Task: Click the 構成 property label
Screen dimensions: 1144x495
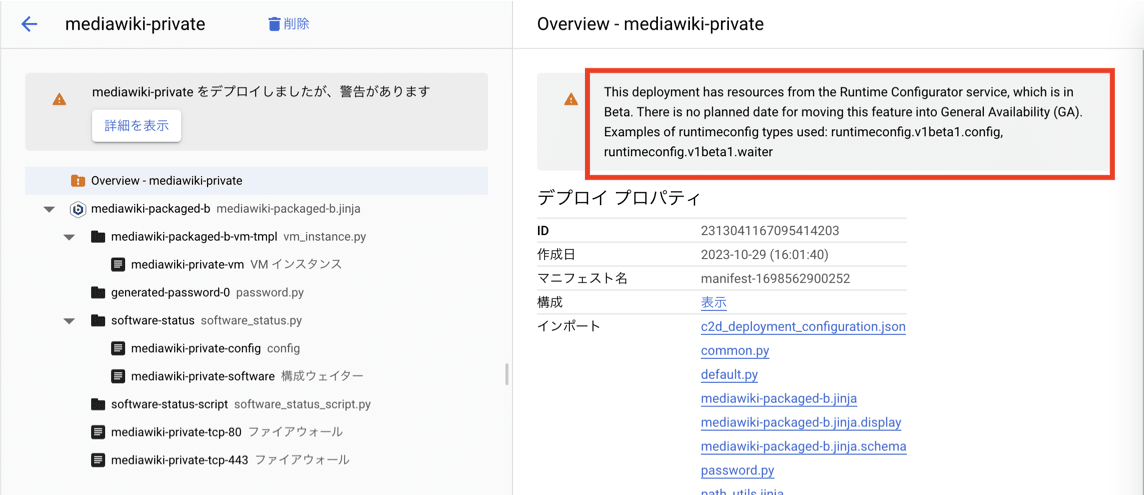Action: 549,302
